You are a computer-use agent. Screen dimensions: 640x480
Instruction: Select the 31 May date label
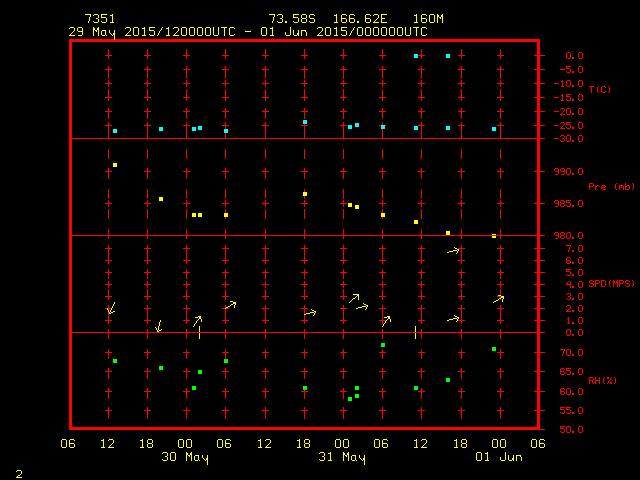tap(342, 457)
